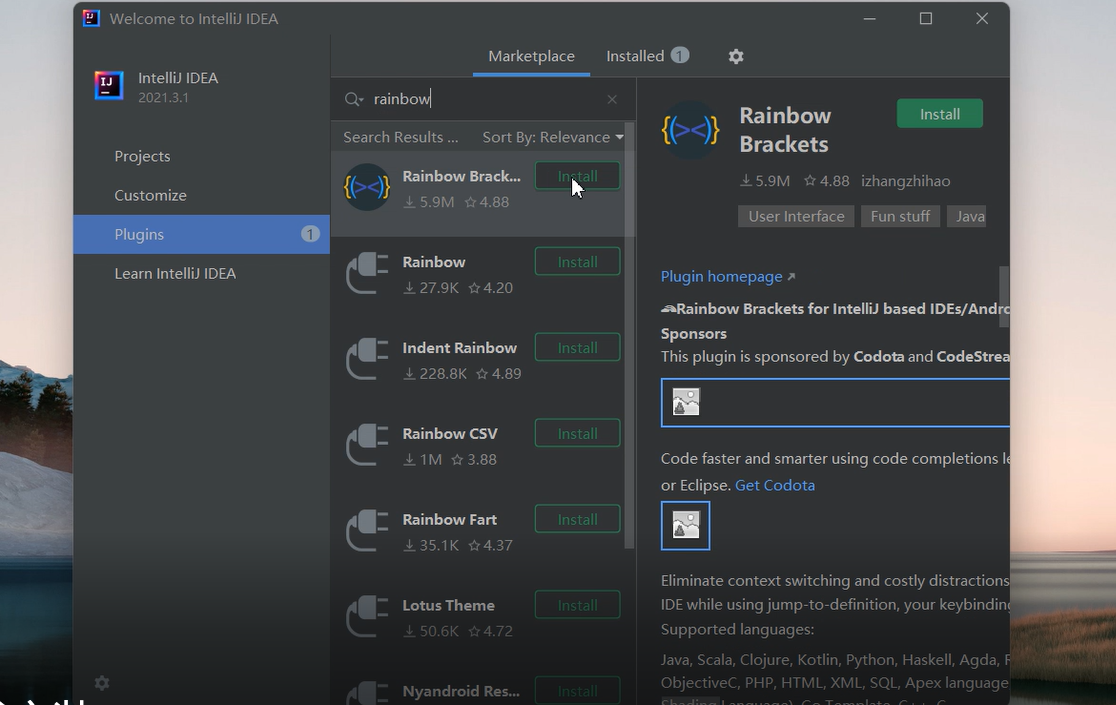The width and height of the screenshot is (1116, 705).
Task: Maximize the Welcome window
Action: click(925, 18)
